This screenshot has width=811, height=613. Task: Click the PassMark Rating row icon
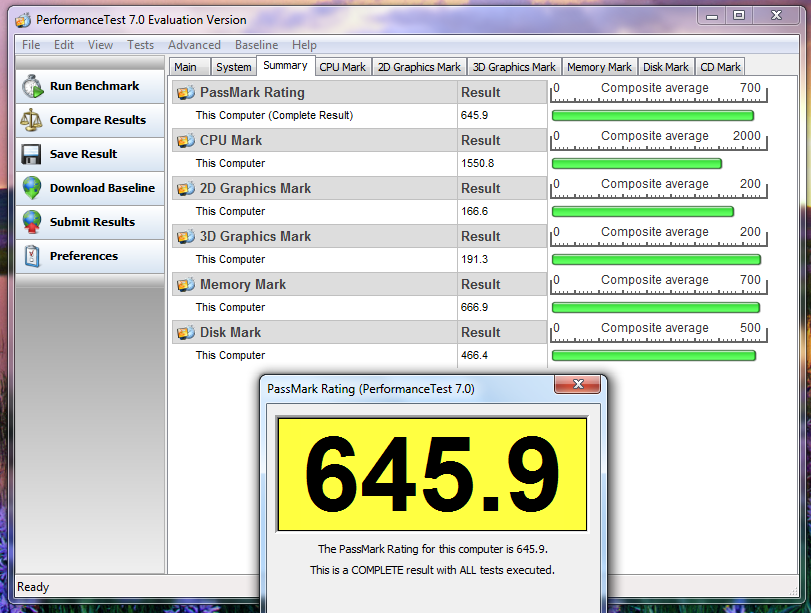pos(186,93)
